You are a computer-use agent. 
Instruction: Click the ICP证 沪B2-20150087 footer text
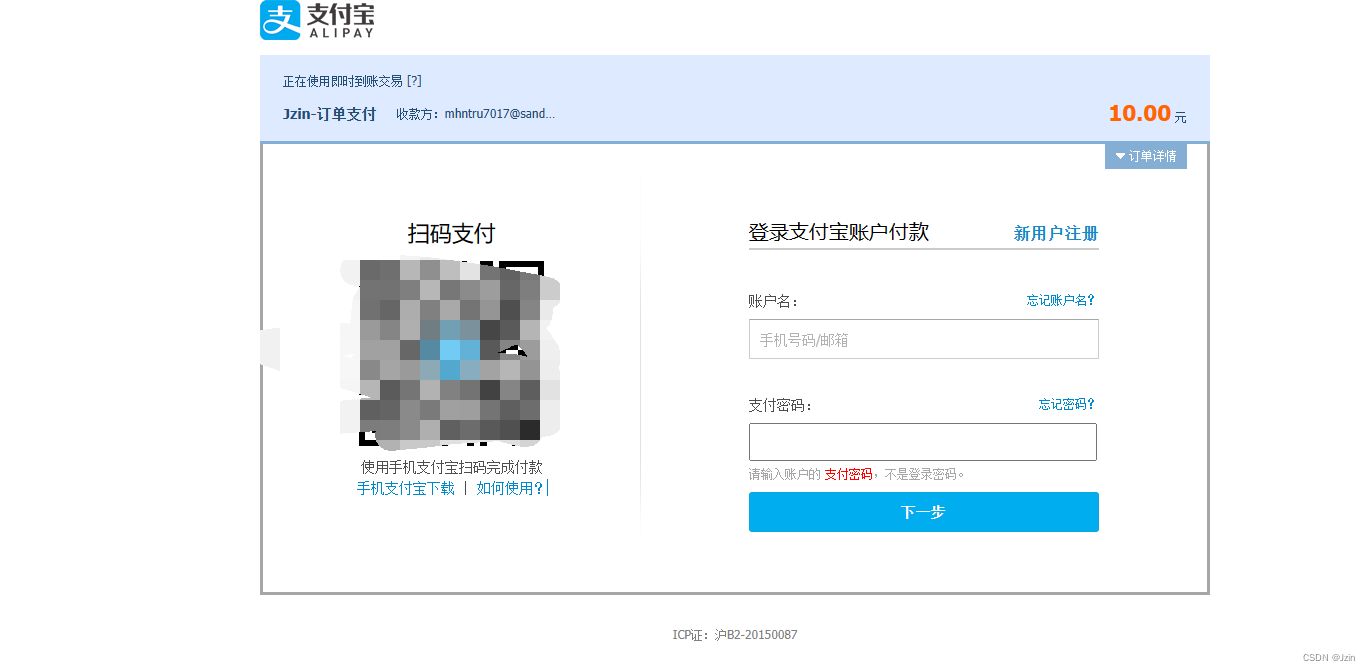[735, 635]
